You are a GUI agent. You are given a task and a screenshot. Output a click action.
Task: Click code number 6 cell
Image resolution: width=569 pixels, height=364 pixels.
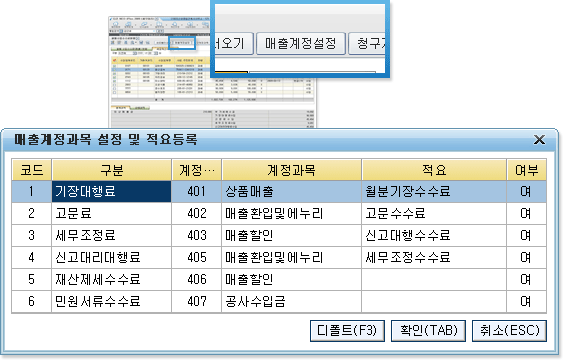coord(32,301)
